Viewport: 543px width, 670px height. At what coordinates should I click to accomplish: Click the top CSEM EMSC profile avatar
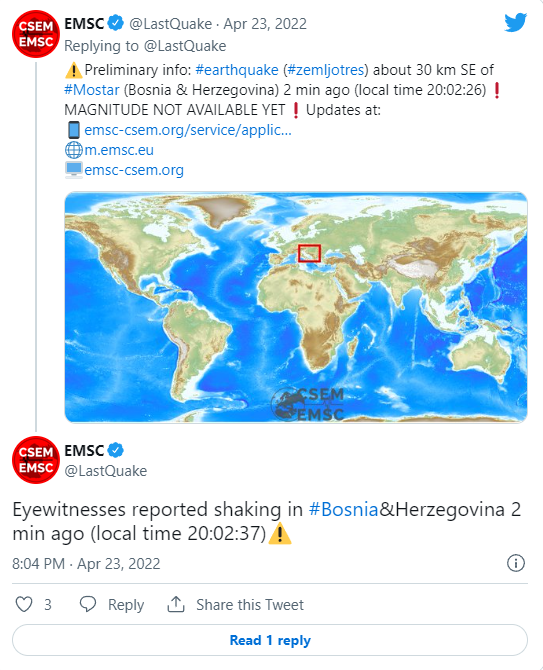[x=36, y=34]
